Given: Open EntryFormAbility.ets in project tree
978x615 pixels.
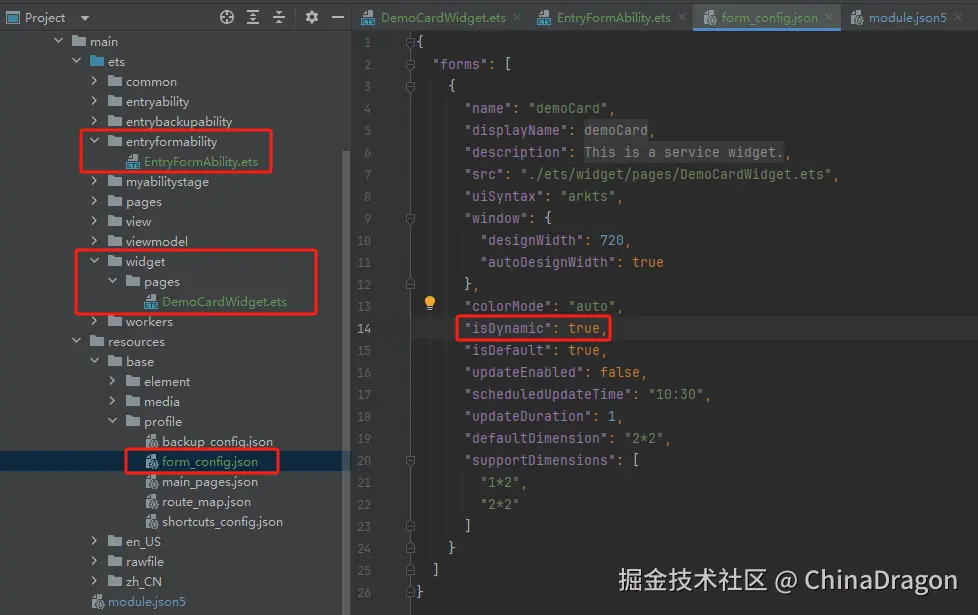Looking at the screenshot, I should click(x=200, y=162).
